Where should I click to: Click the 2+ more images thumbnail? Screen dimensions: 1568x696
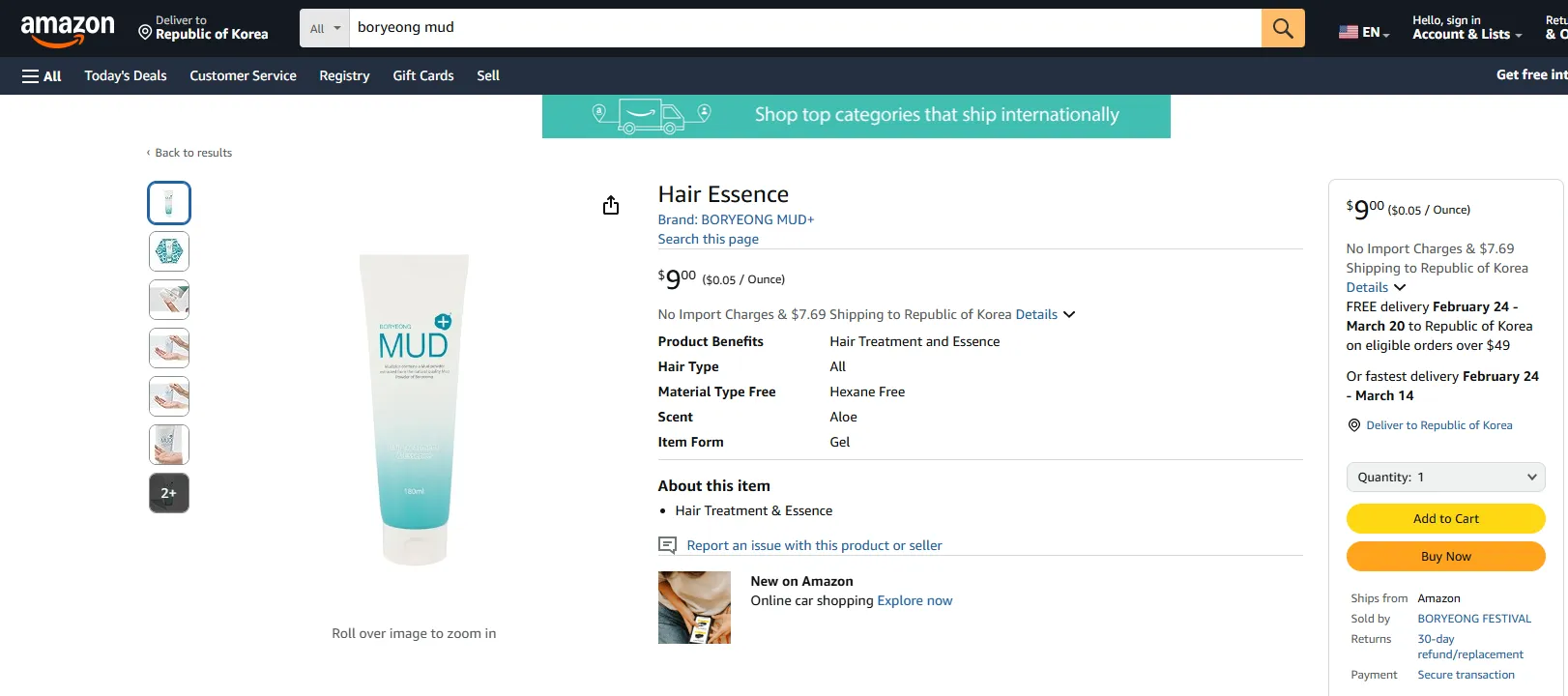pos(169,493)
